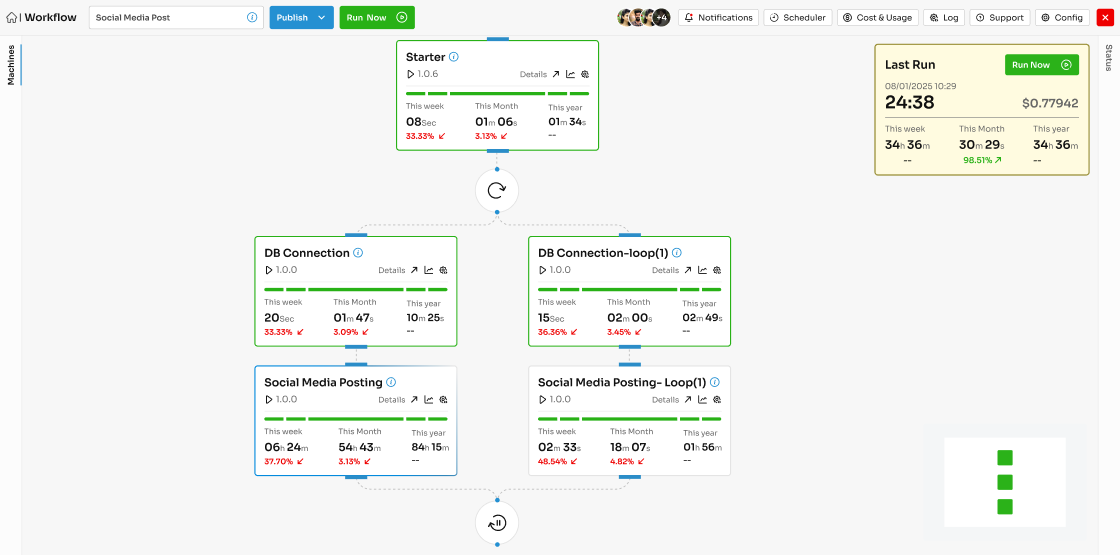
Task: Open the Notifications menu
Action: (718, 18)
